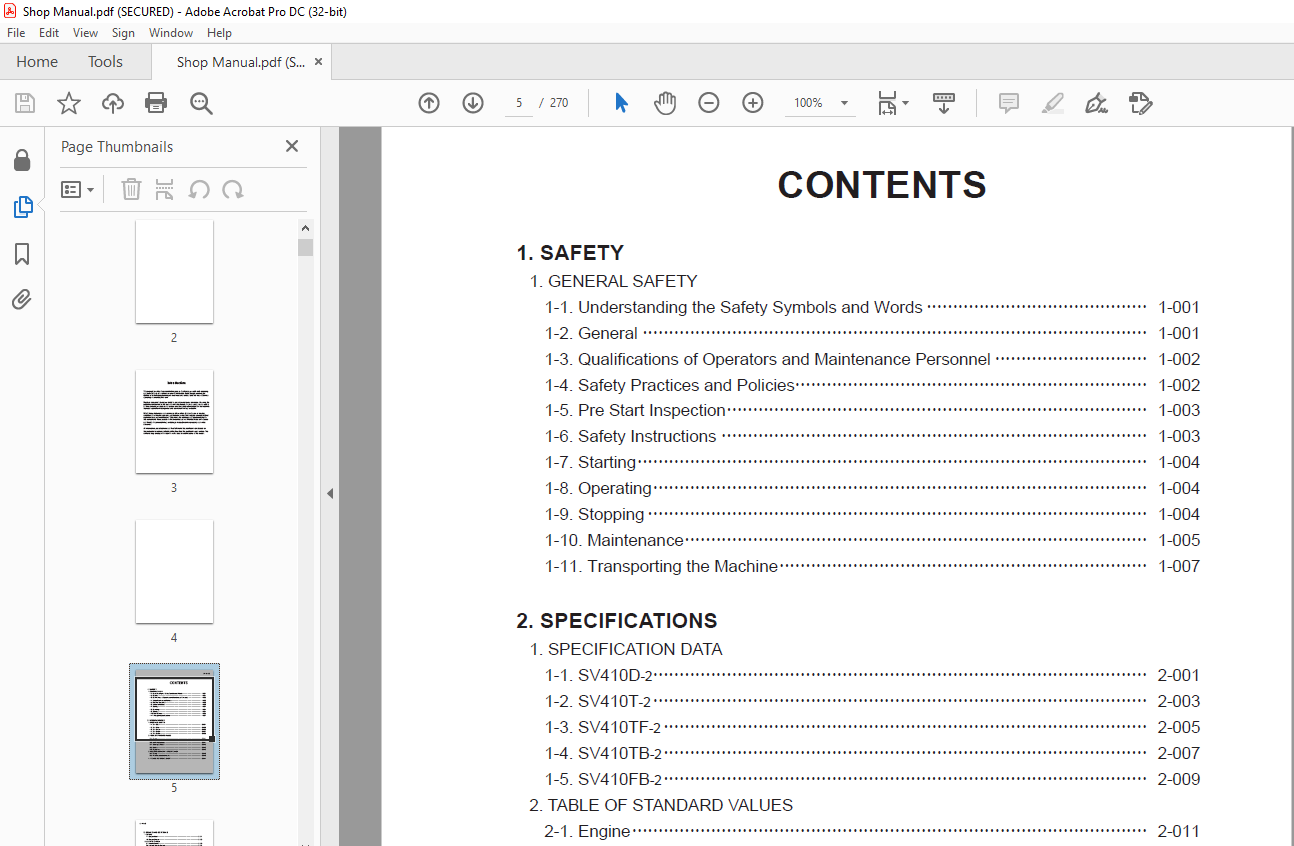Open security lock panel in sidebar

coord(22,160)
